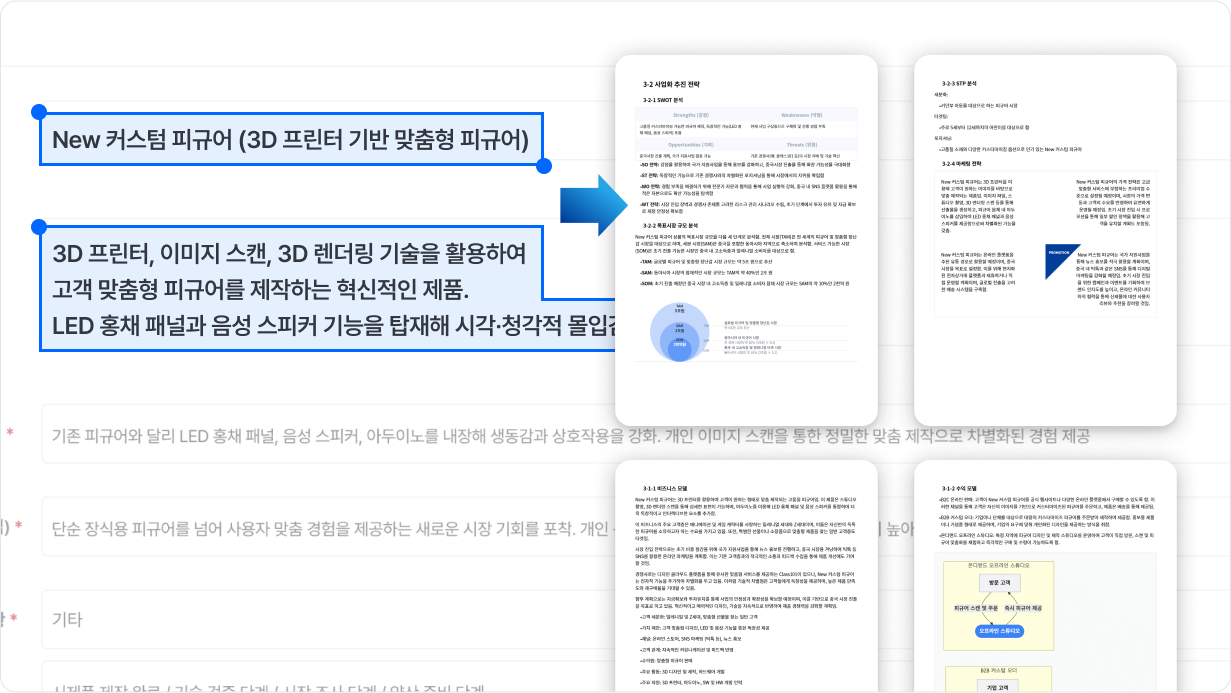Viewport: 1231px width, 693px height.
Task: Click the TAM/SAM/SOM Venn diagram chart
Action: click(678, 330)
